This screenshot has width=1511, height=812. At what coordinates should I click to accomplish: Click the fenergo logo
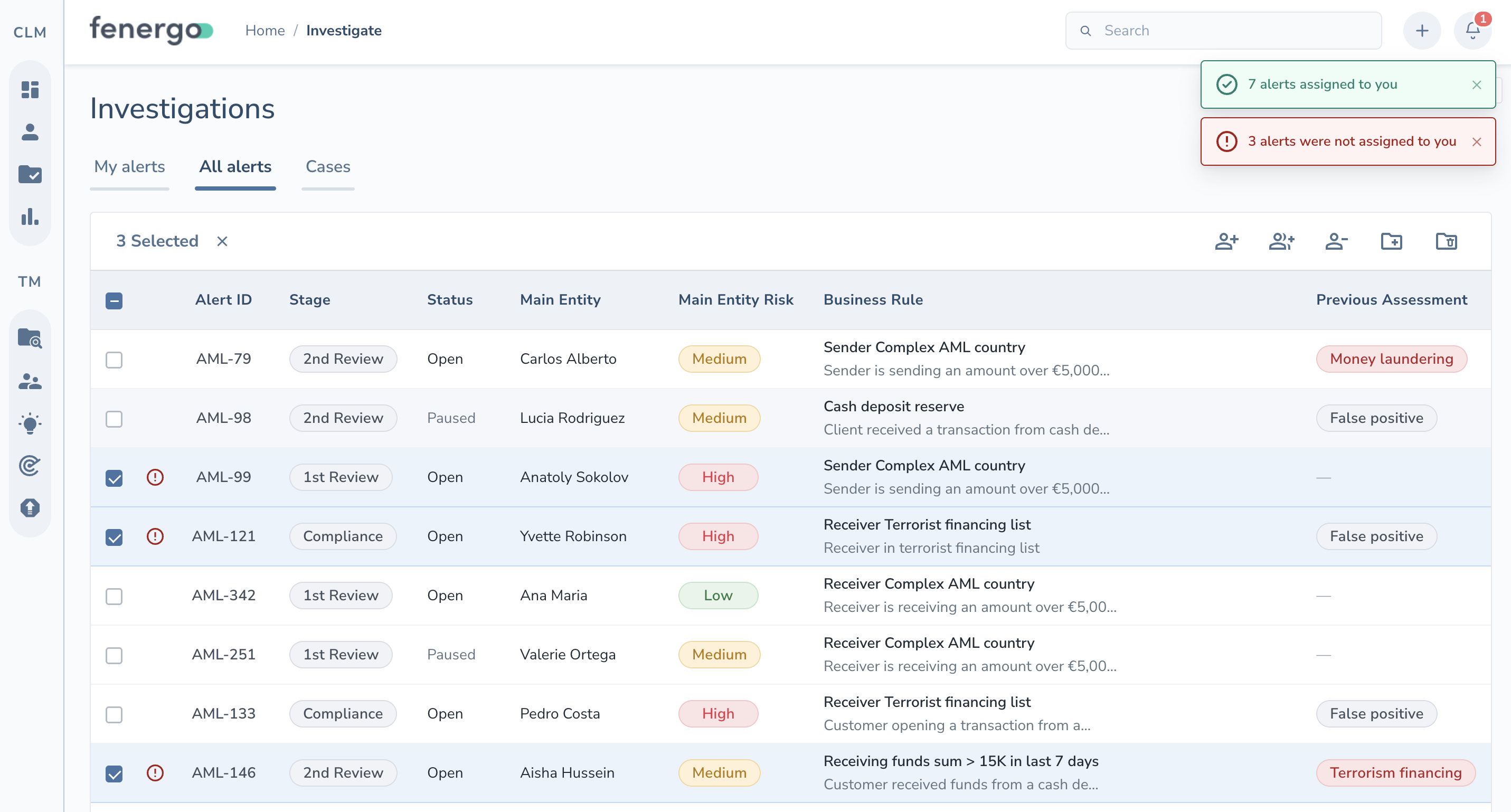click(x=151, y=31)
